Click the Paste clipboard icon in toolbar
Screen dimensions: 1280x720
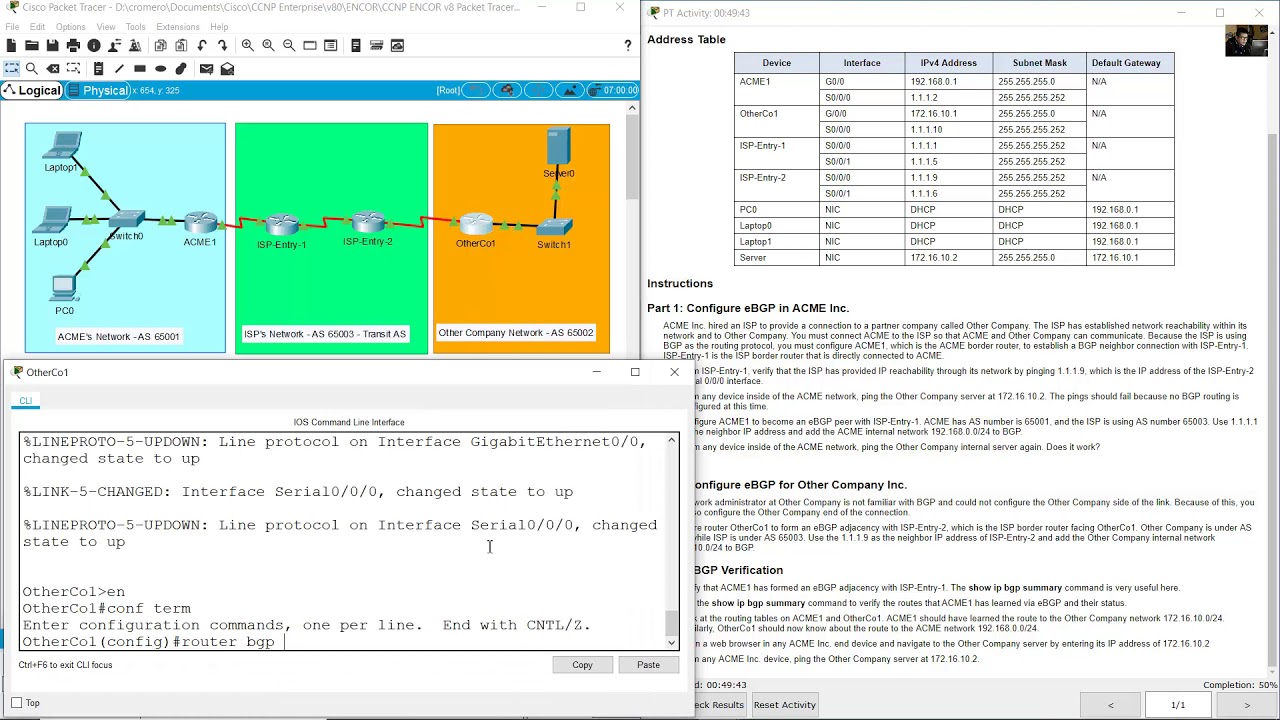pyautogui.click(x=181, y=45)
